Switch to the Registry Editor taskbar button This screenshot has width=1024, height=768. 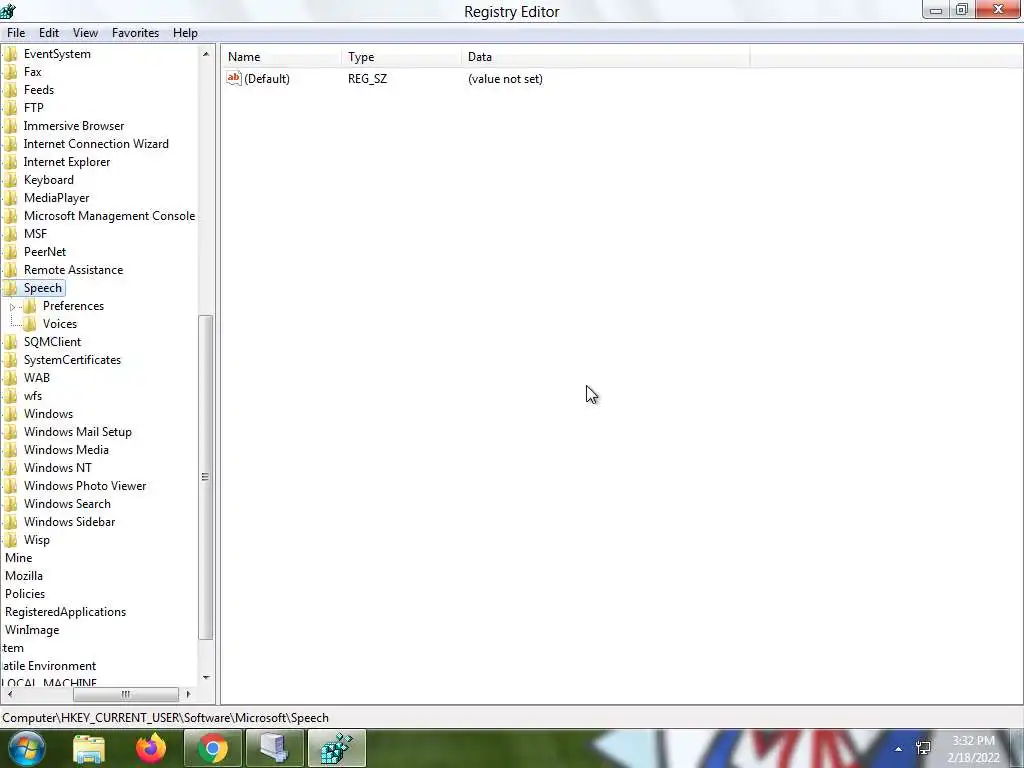337,748
